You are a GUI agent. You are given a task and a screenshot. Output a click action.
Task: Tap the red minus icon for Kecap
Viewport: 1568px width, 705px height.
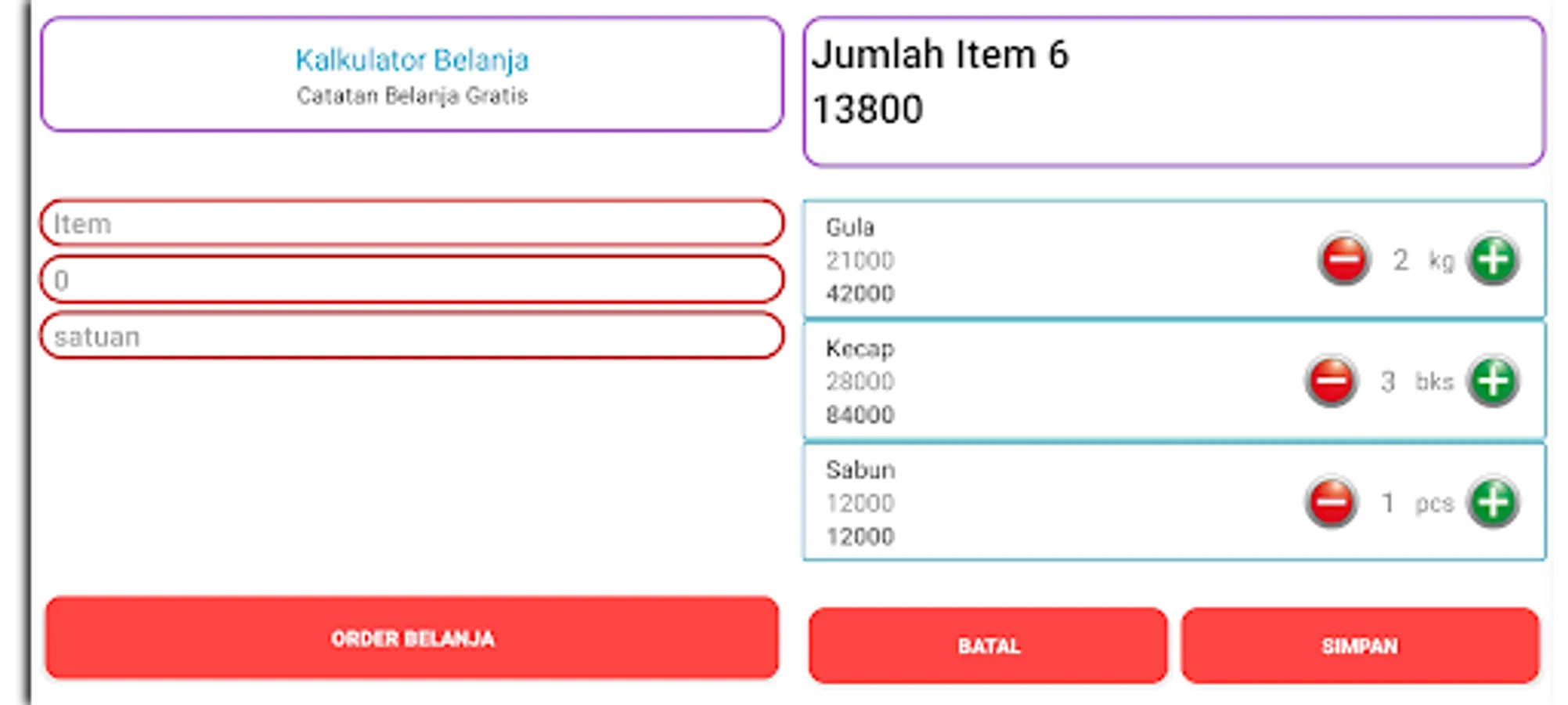coord(1331,381)
